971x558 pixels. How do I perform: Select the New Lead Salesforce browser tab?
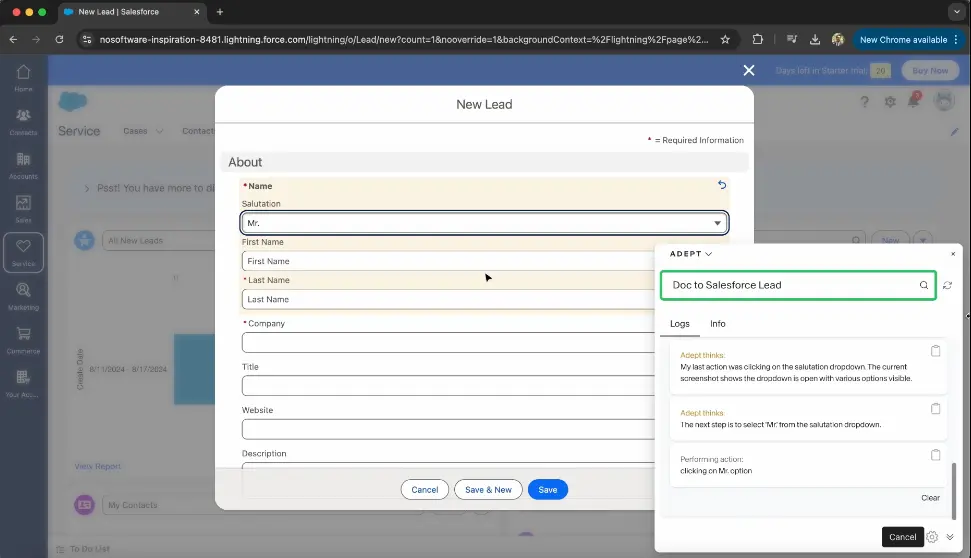[131, 12]
